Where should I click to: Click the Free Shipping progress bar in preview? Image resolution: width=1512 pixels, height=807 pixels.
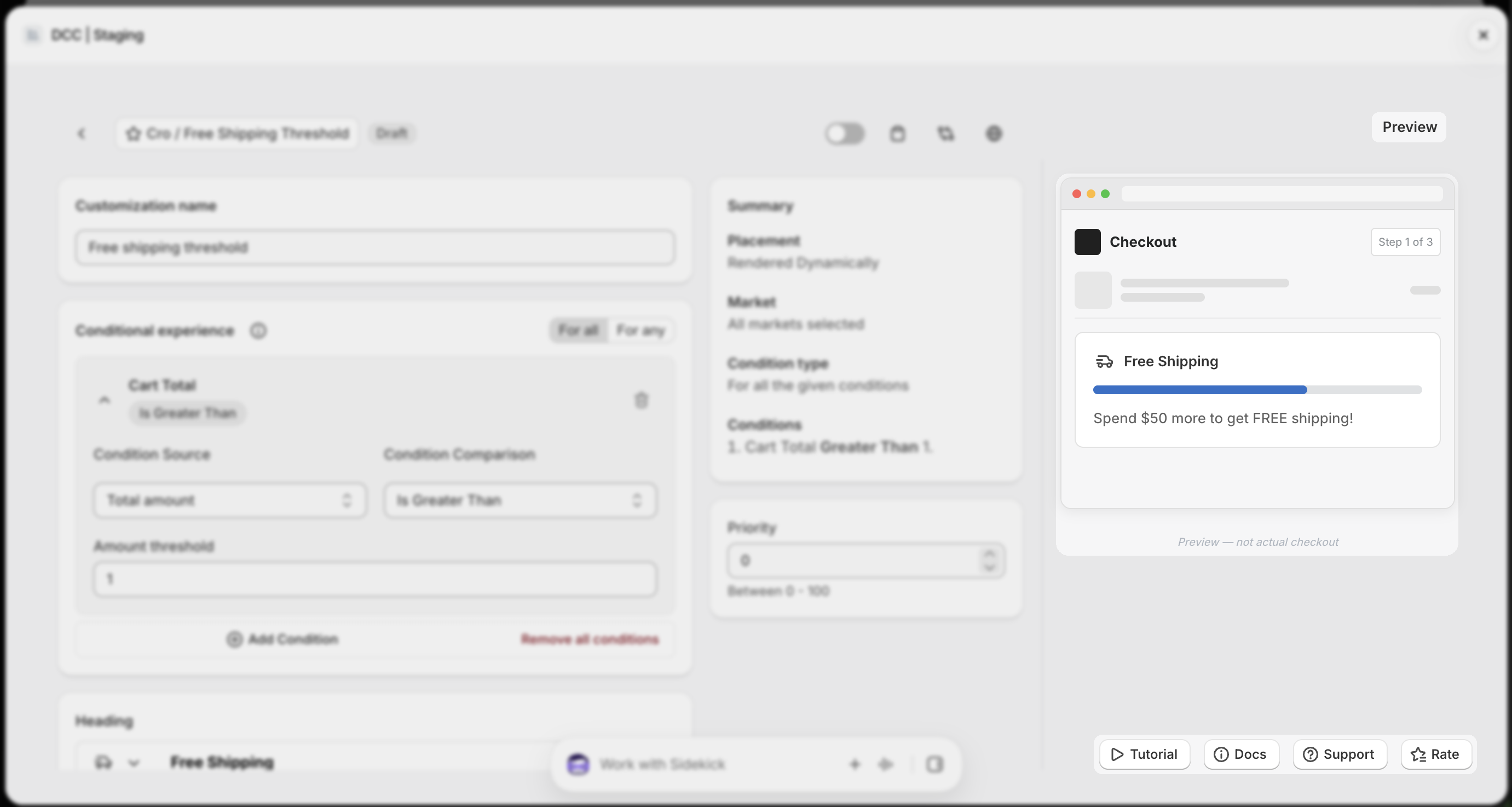(1257, 390)
